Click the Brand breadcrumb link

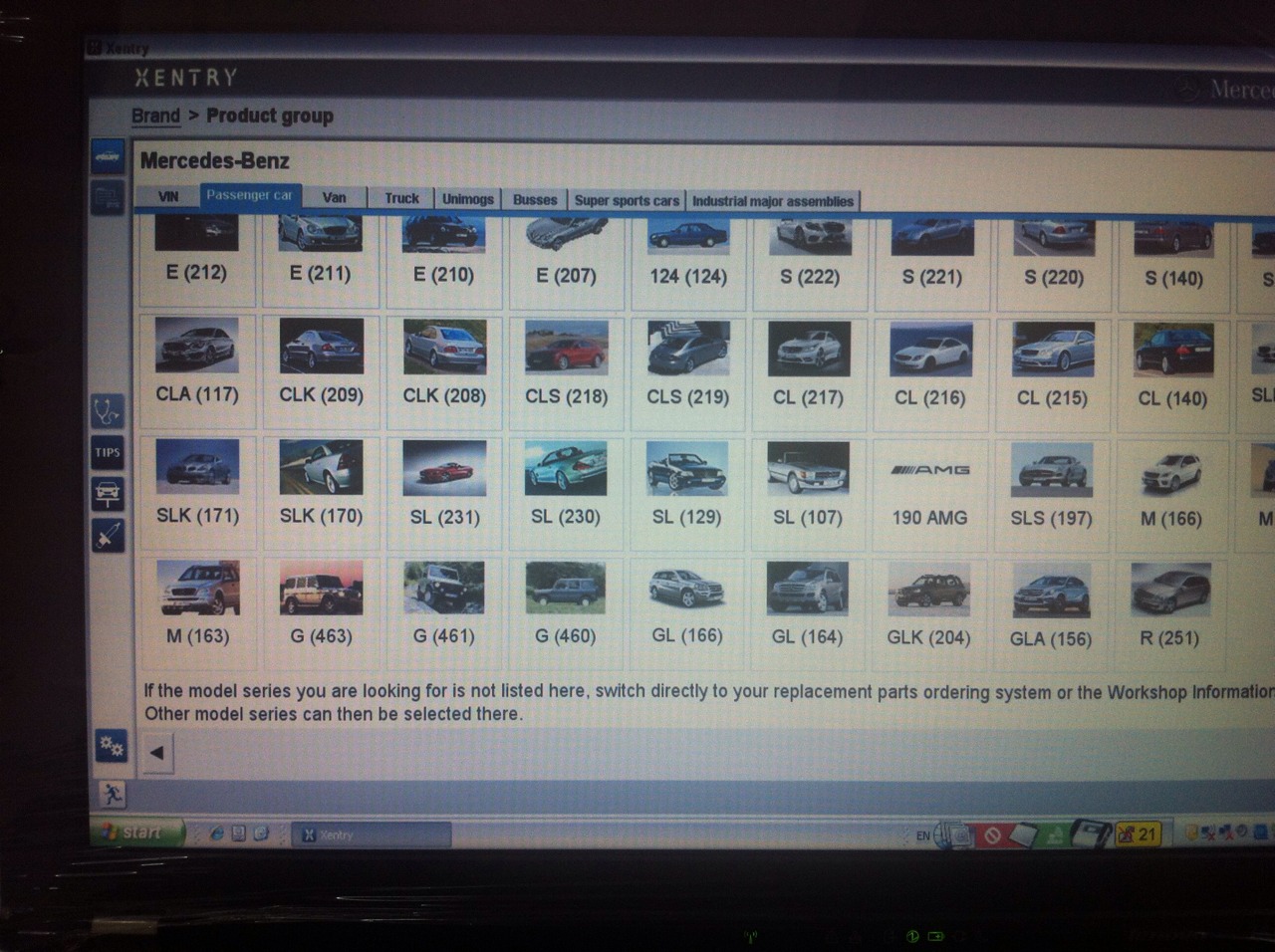(155, 116)
